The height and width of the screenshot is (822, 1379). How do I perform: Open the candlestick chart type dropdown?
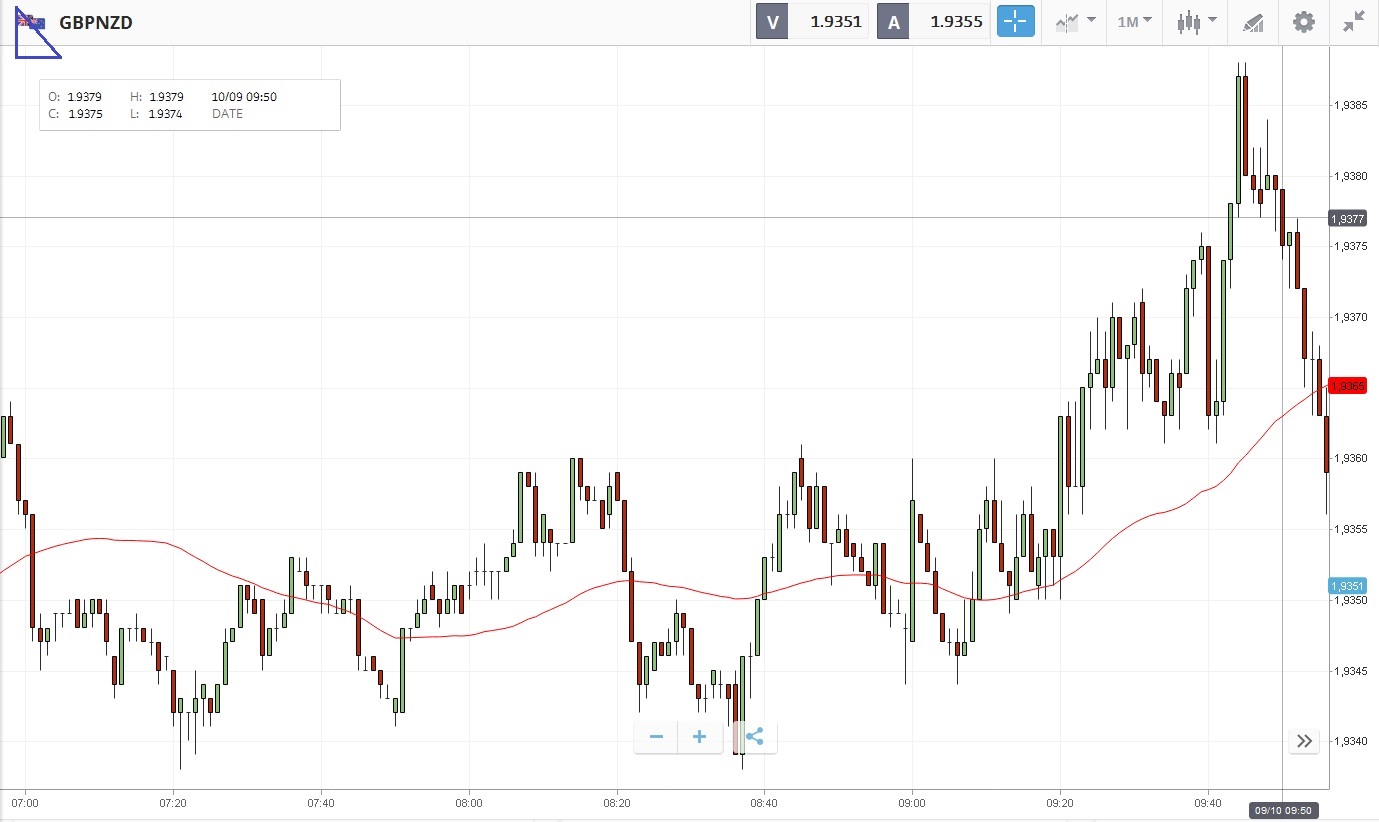pos(1196,21)
